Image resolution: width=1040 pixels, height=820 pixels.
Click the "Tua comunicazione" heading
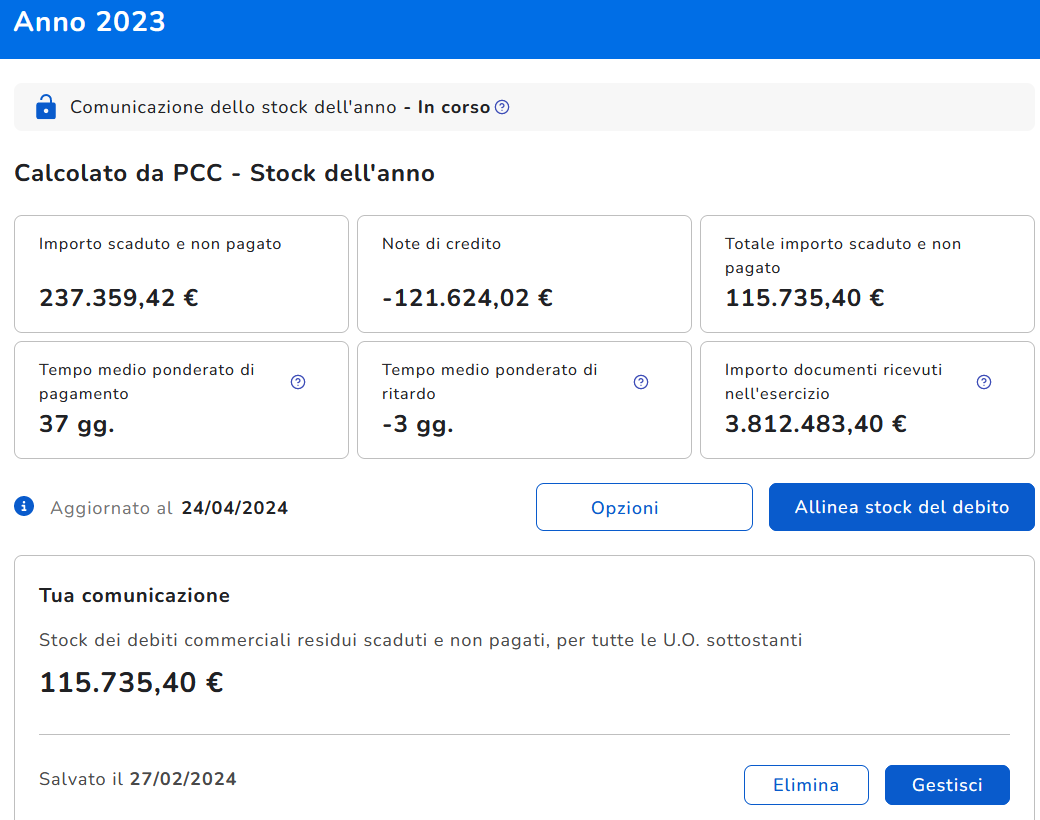[134, 596]
